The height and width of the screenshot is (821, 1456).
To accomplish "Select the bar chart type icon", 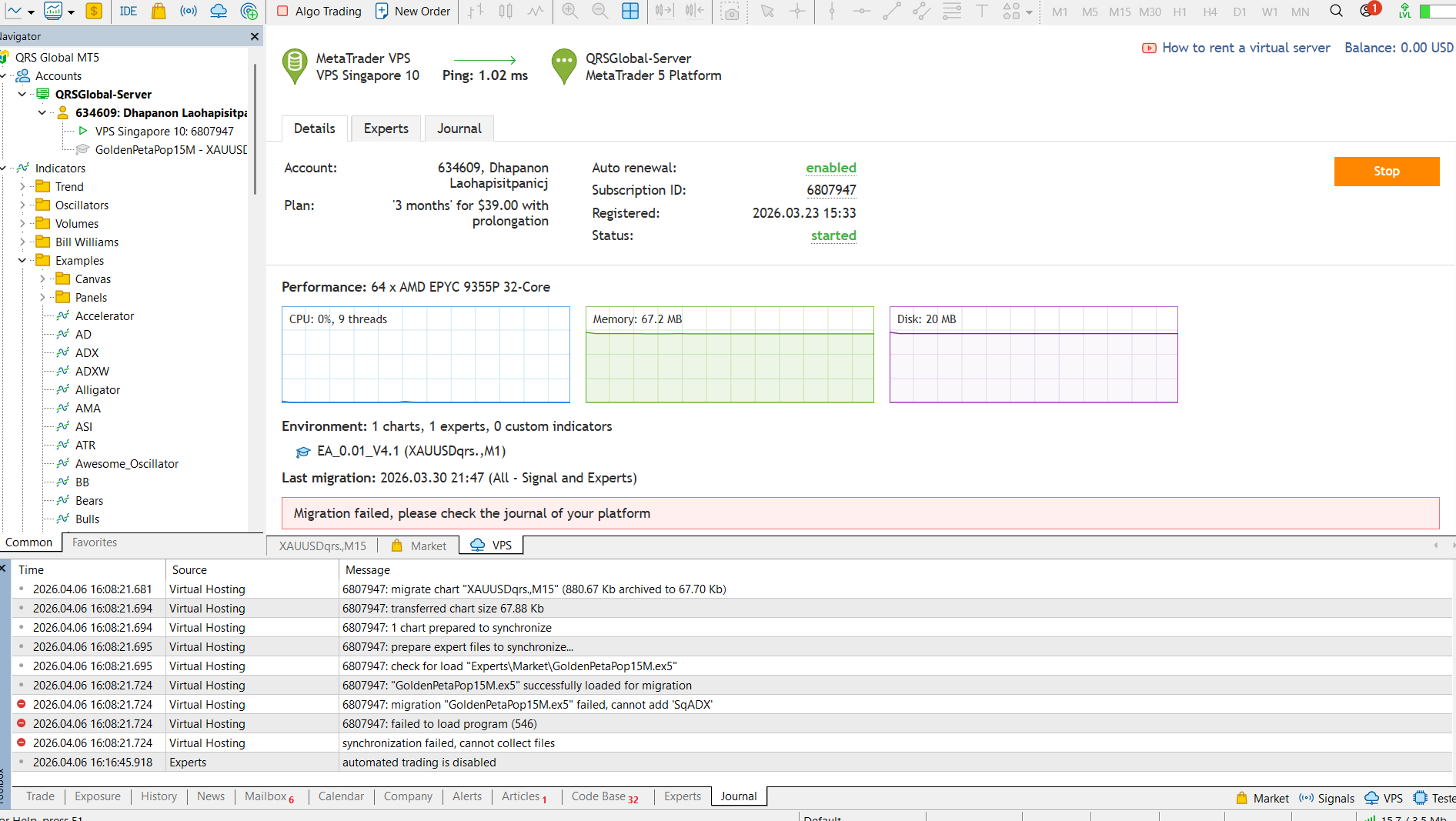I will point(476,11).
